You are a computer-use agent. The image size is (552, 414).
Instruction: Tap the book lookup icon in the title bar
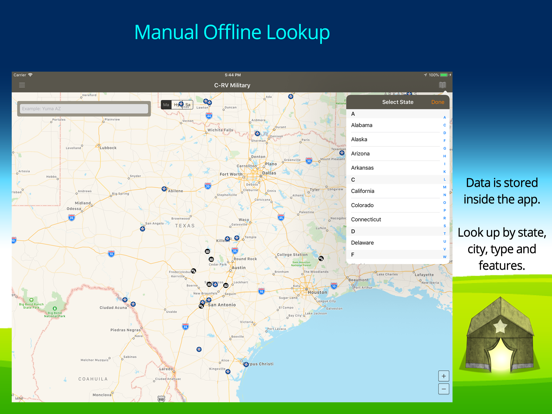coord(443,85)
